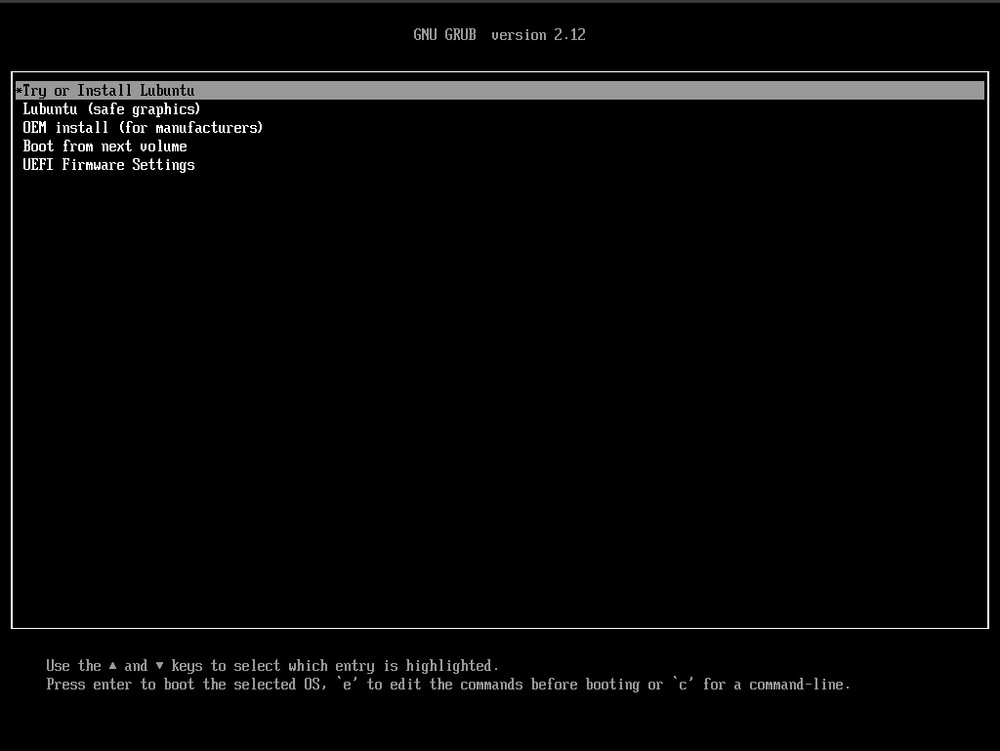Select Lubuntu (safe graphics) boot option

(x=111, y=109)
